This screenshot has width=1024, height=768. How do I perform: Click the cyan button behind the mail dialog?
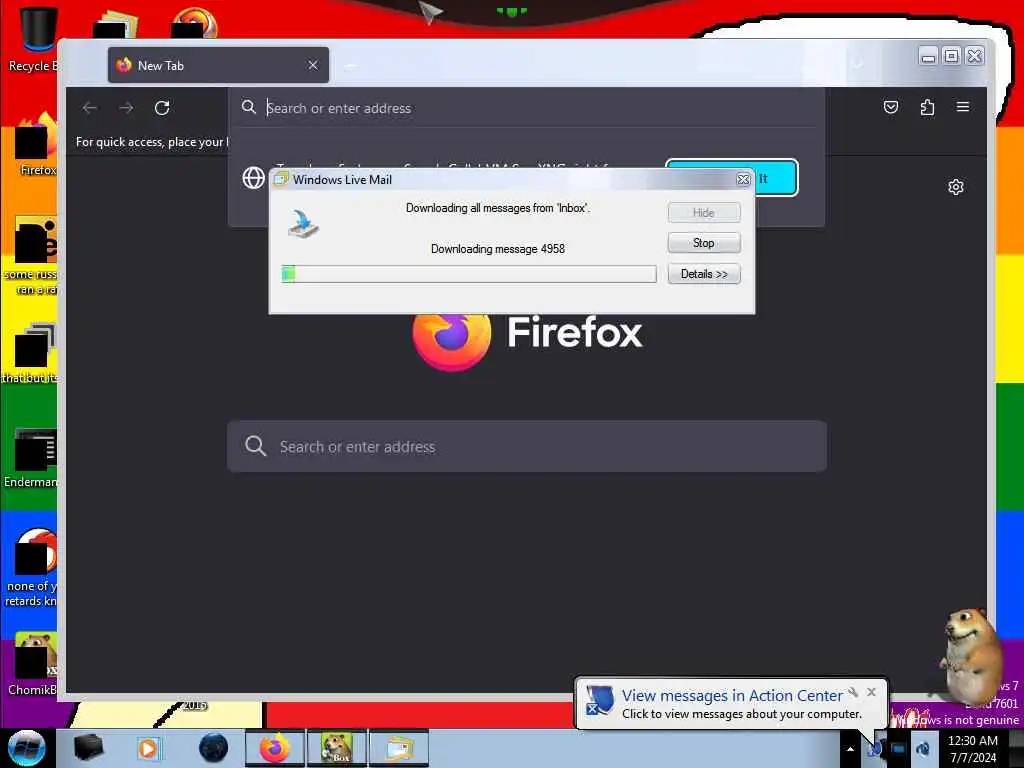(x=776, y=178)
